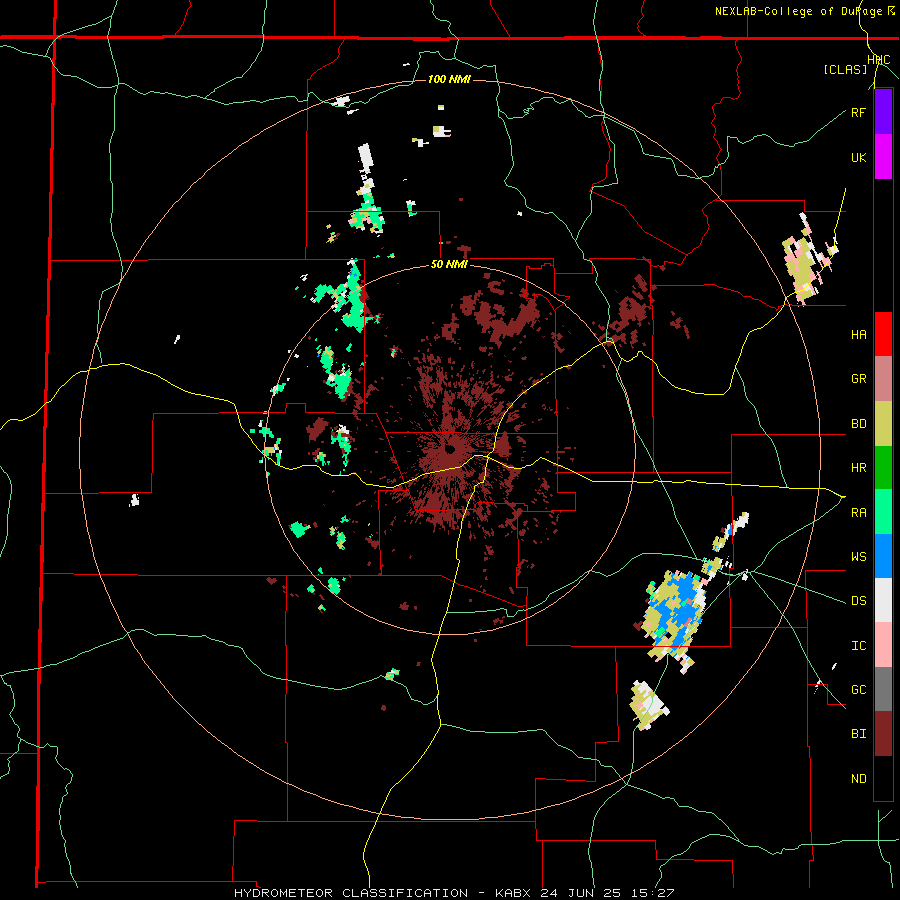The width and height of the screenshot is (900, 900).
Task: Click the HA legend label
Action: 858,335
